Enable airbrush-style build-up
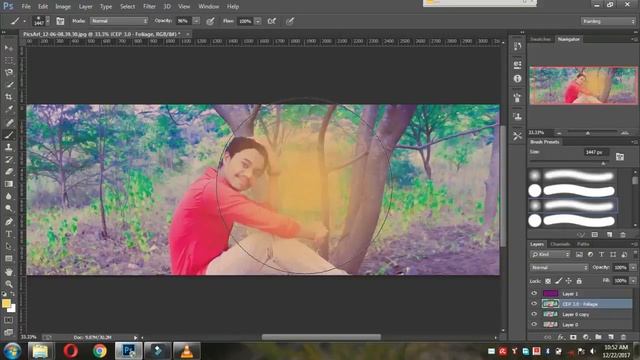The width and height of the screenshot is (640, 360). click(x=271, y=21)
